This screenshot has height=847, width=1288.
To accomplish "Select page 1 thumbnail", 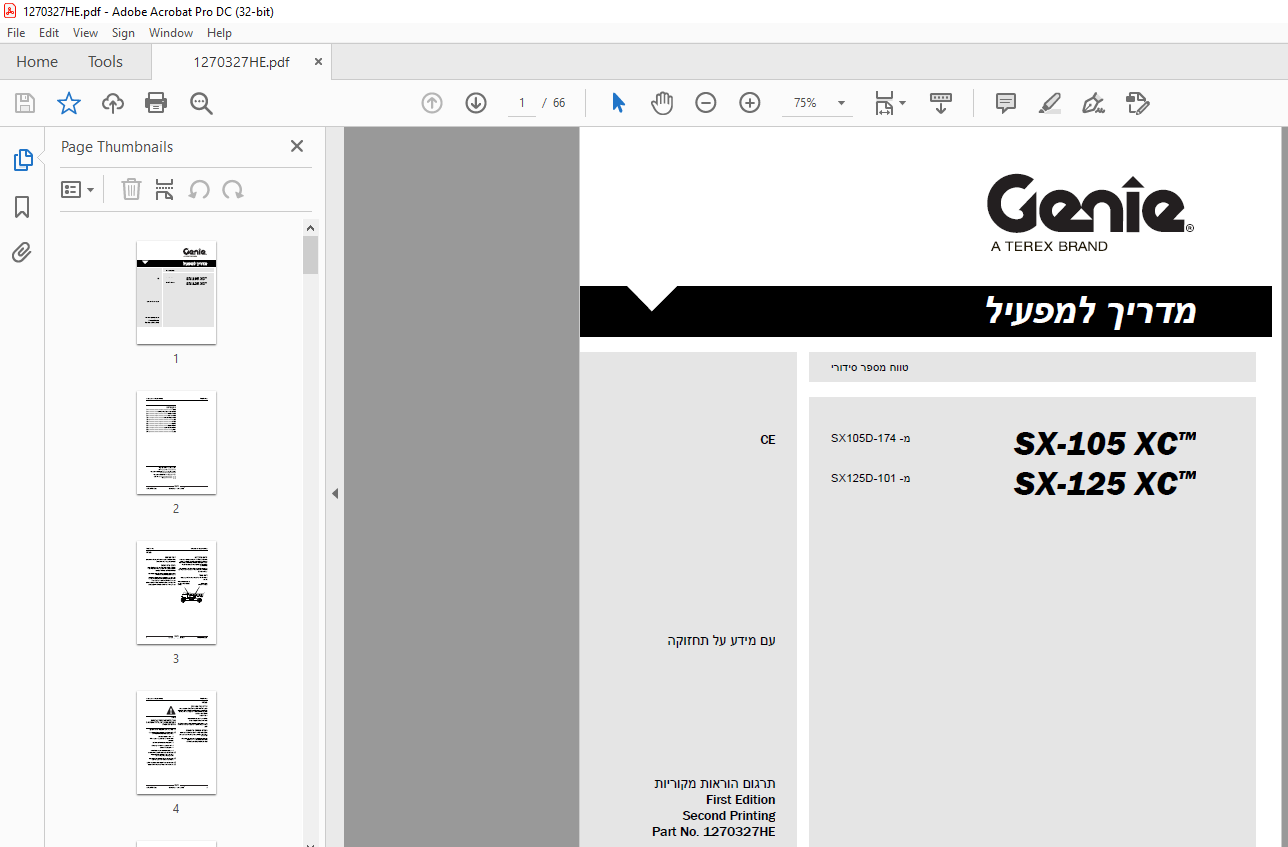I will pos(176,292).
